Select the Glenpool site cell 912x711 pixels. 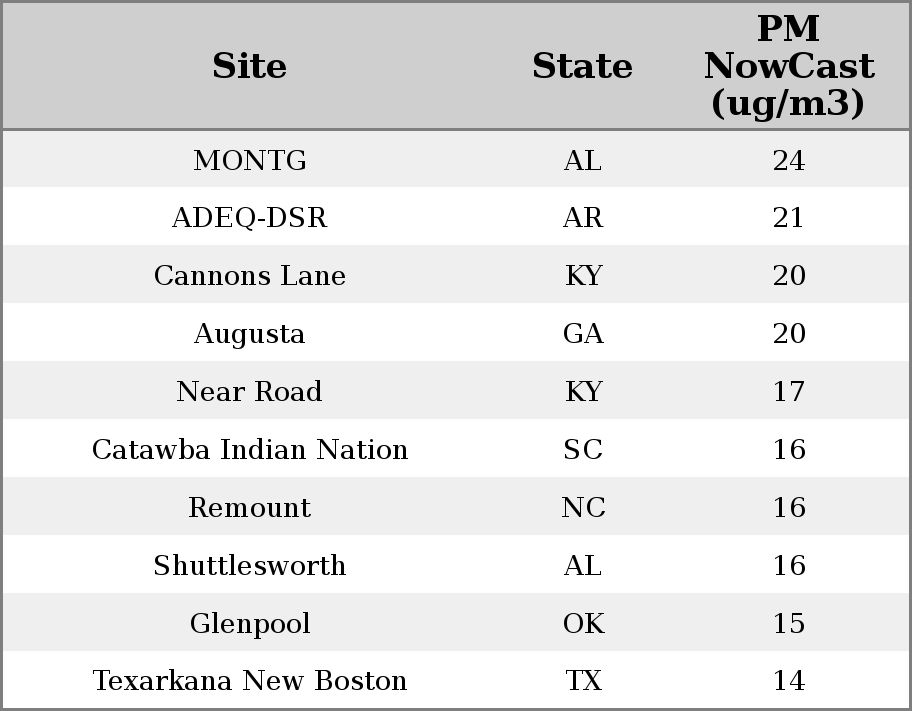coord(250,624)
